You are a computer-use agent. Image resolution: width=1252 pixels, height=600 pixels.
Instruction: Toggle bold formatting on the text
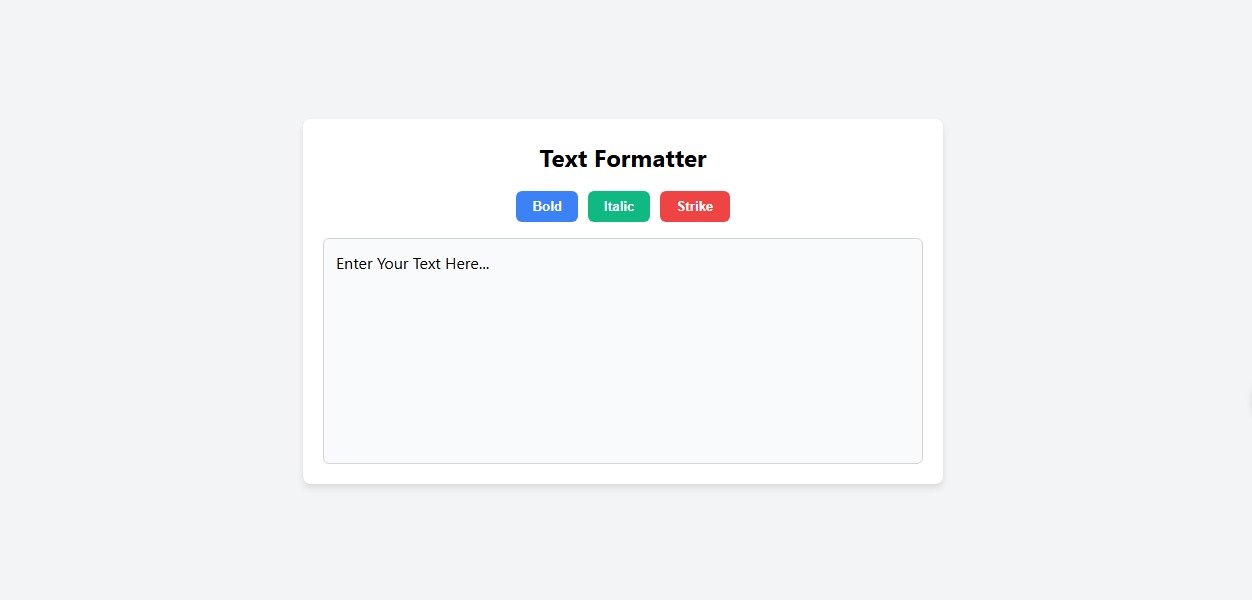(547, 206)
